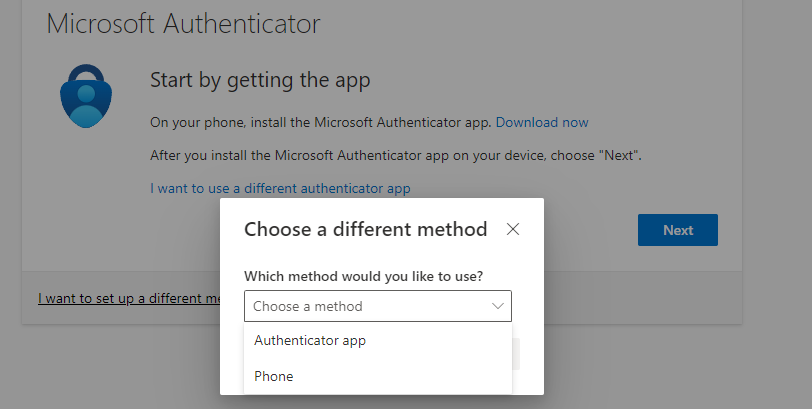Click the Microsoft Authenticator heading

[x=183, y=23]
